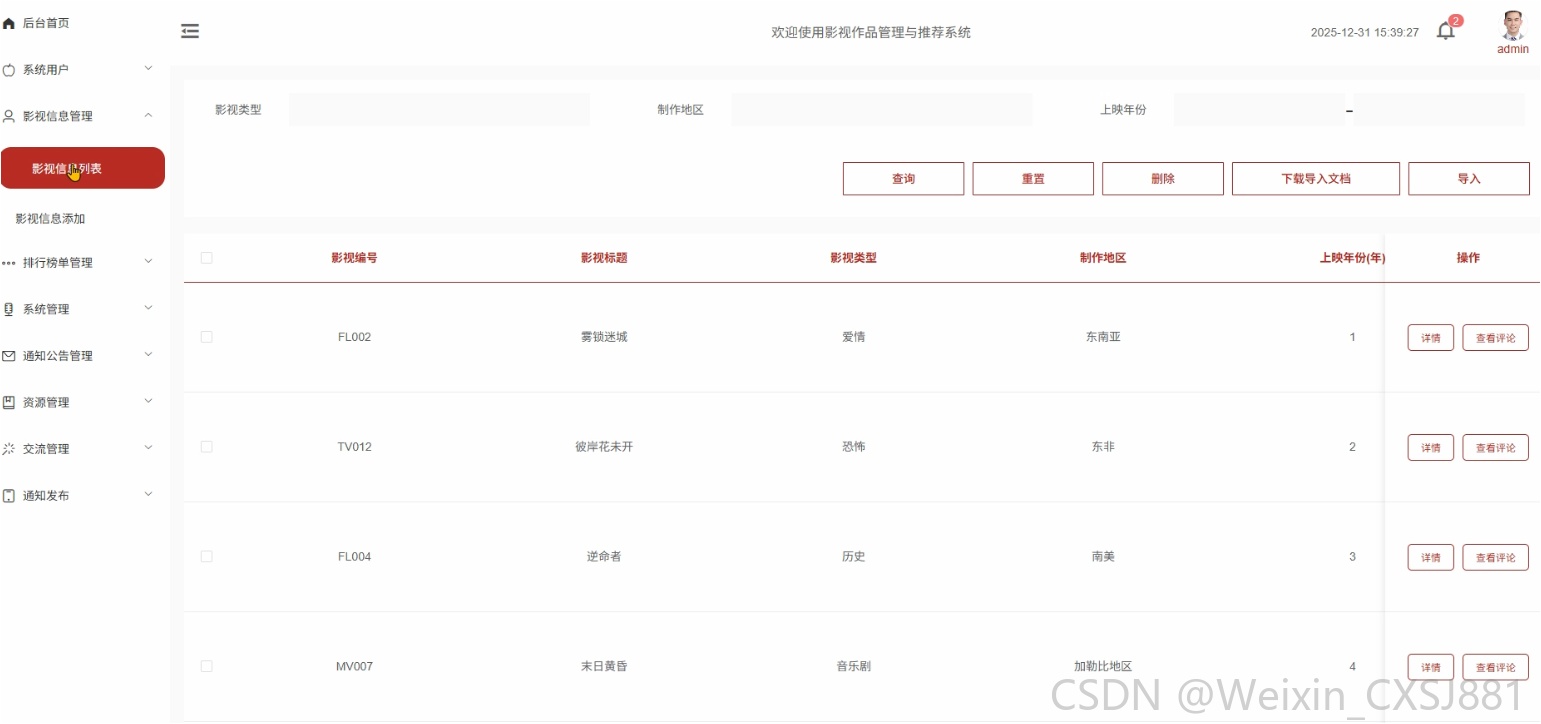Check the checkbox for row TV012

[x=206, y=447]
